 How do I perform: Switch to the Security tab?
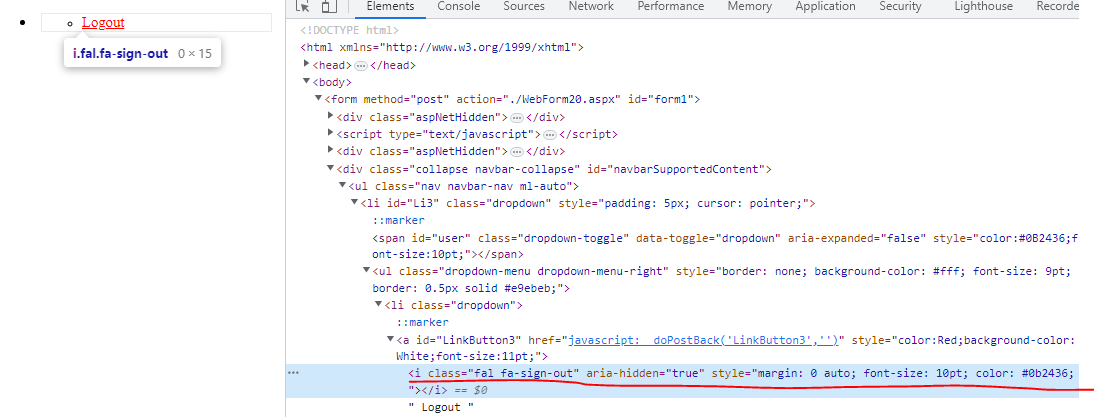point(900,6)
